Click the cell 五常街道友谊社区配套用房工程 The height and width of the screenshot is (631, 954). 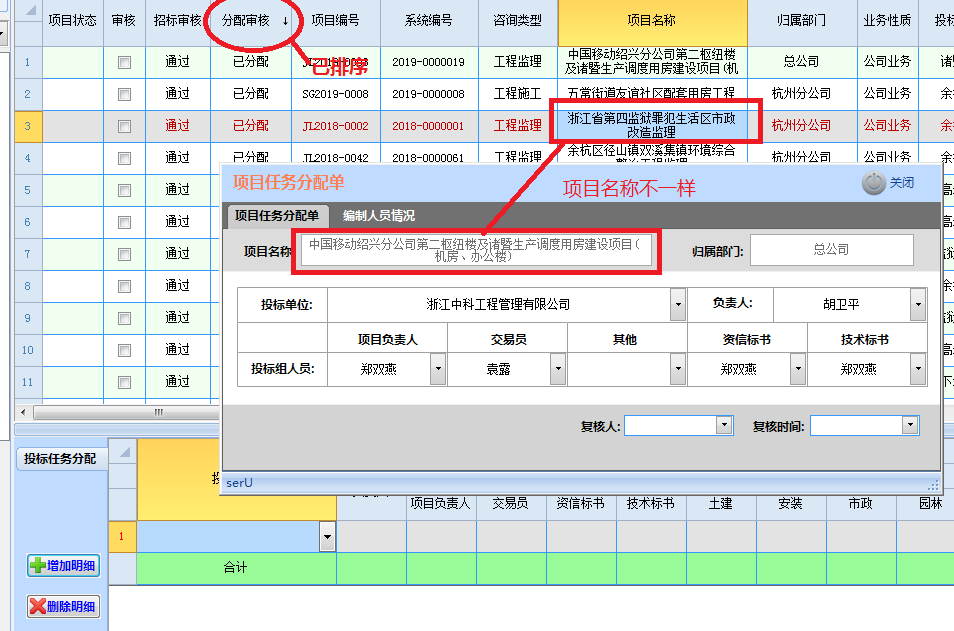(652, 94)
